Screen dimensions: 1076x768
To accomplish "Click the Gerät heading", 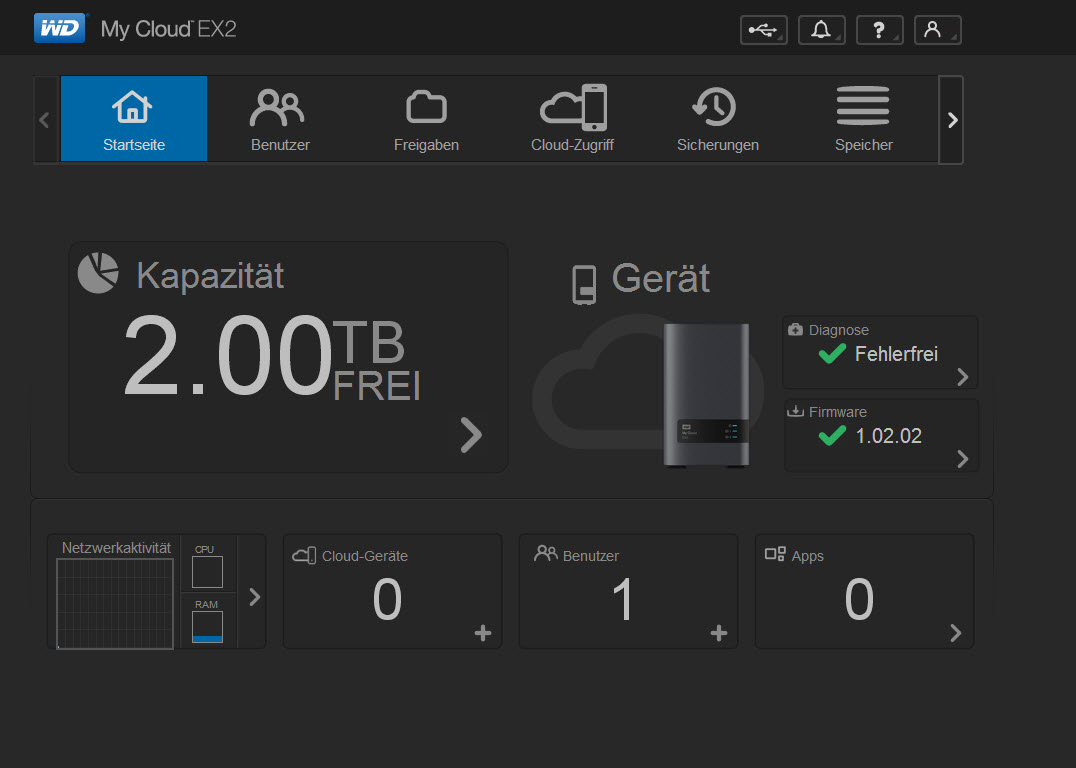I will [661, 278].
